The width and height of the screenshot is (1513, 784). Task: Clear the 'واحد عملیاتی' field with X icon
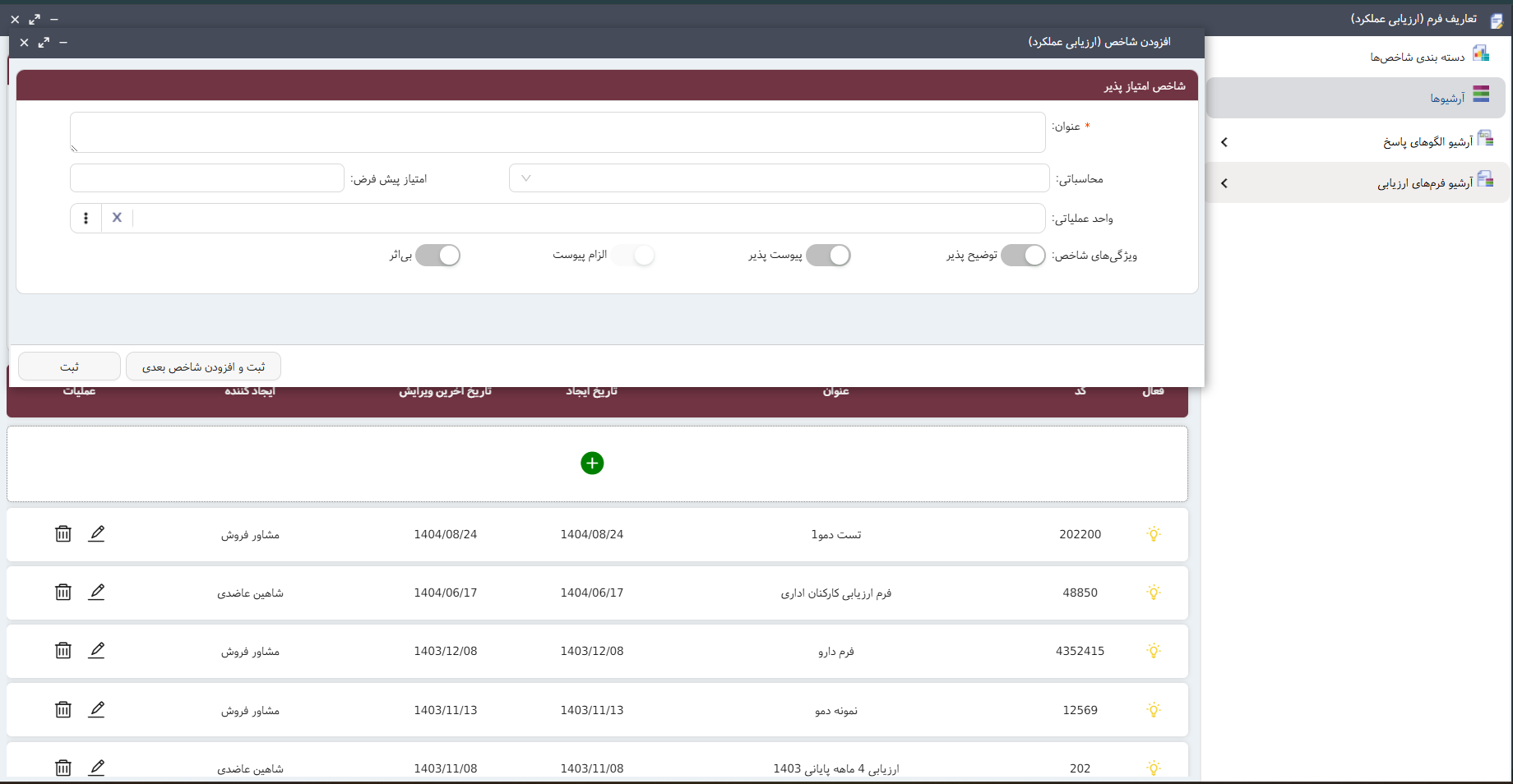coord(117,218)
